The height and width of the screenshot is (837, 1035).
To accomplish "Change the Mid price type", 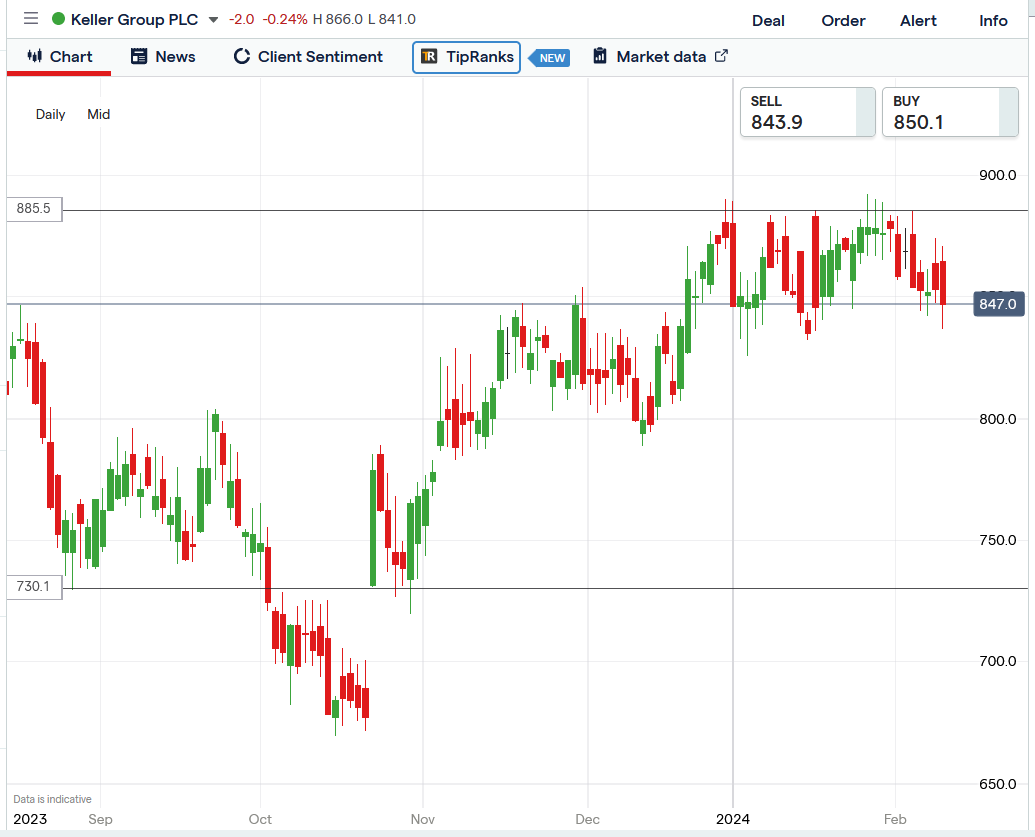I will [98, 114].
